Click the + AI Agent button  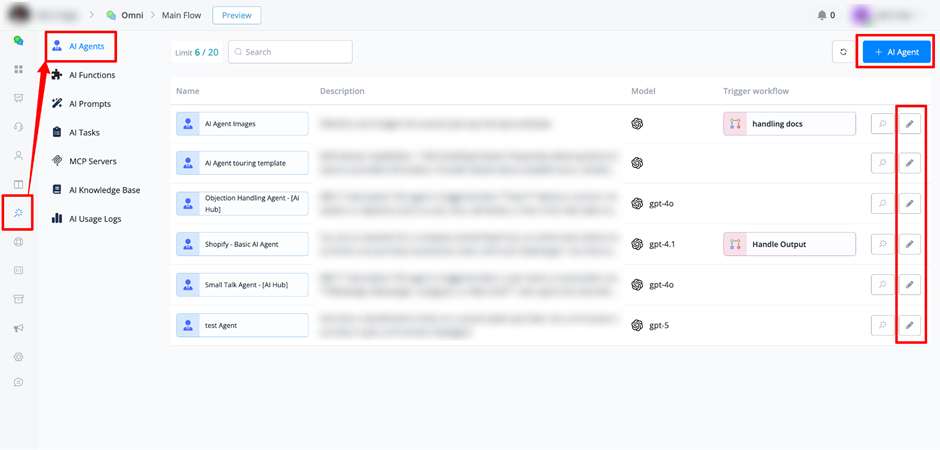point(897,52)
